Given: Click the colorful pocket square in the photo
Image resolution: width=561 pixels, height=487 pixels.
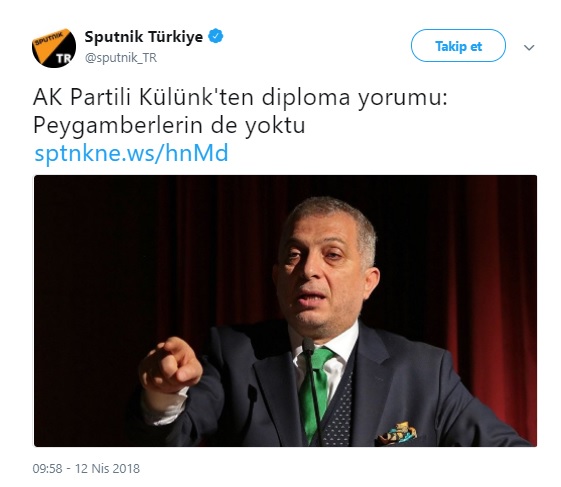Looking at the screenshot, I should click(398, 433).
